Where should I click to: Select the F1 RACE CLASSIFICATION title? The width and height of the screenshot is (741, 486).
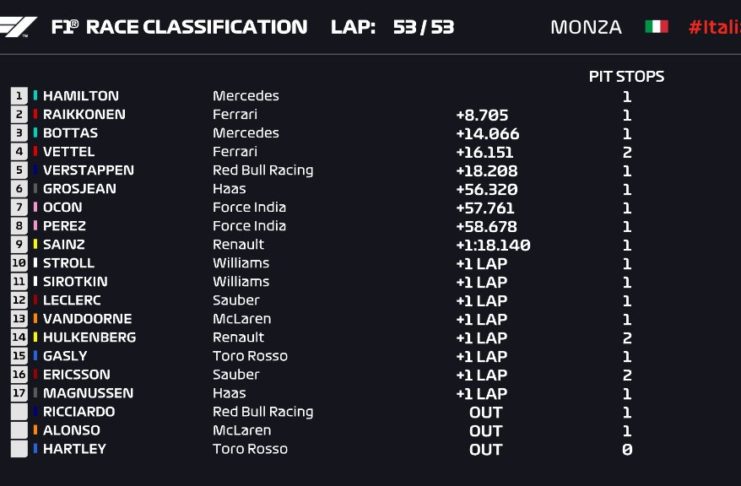pyautogui.click(x=179, y=27)
